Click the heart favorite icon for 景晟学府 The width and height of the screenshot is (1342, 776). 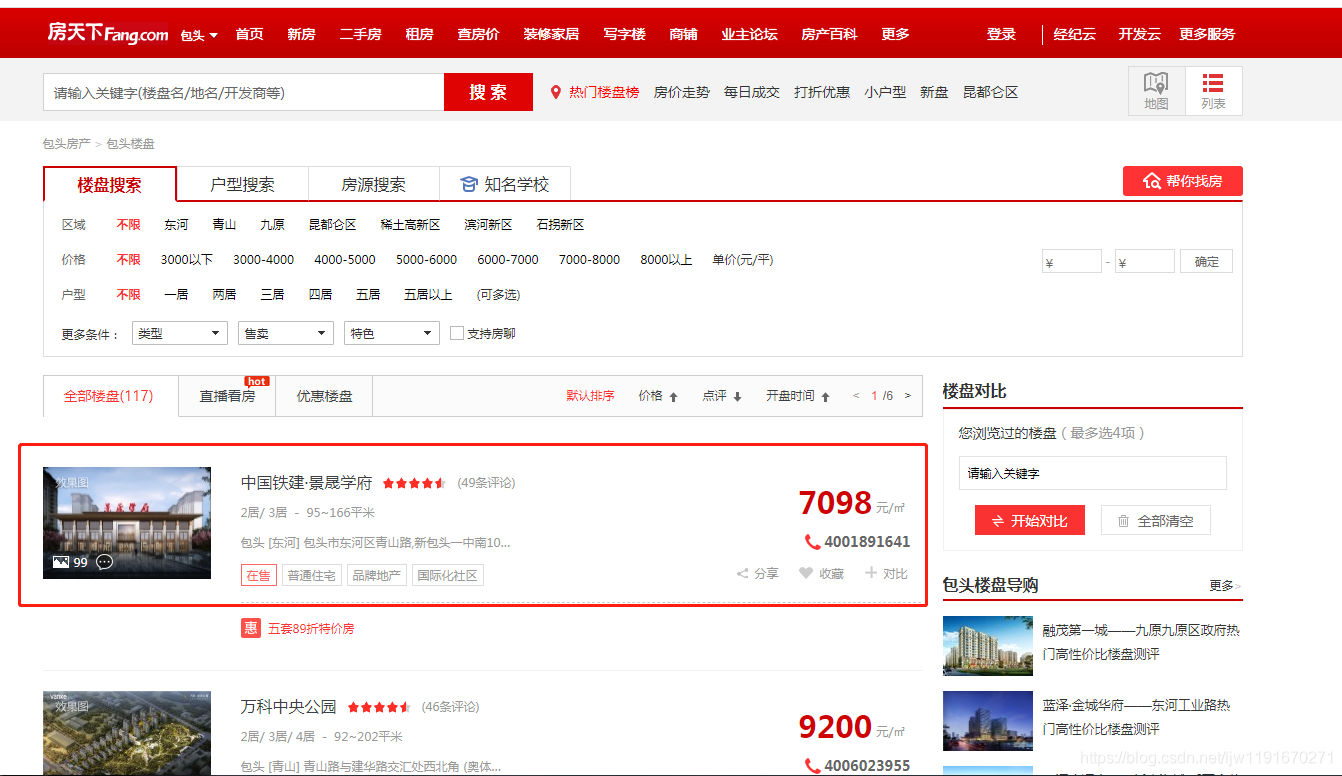pos(806,573)
